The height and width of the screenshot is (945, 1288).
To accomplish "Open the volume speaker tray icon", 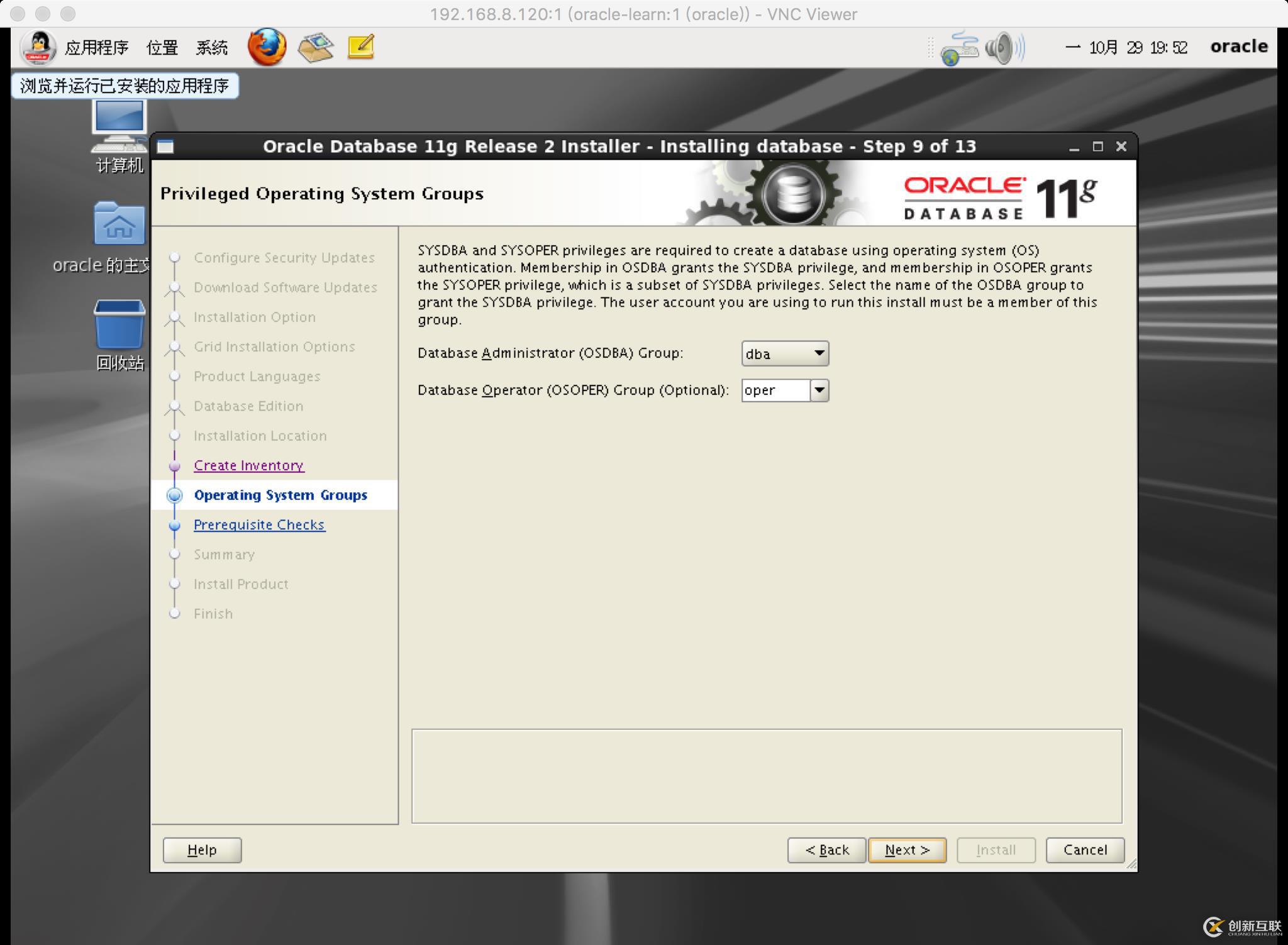I will coord(1004,48).
